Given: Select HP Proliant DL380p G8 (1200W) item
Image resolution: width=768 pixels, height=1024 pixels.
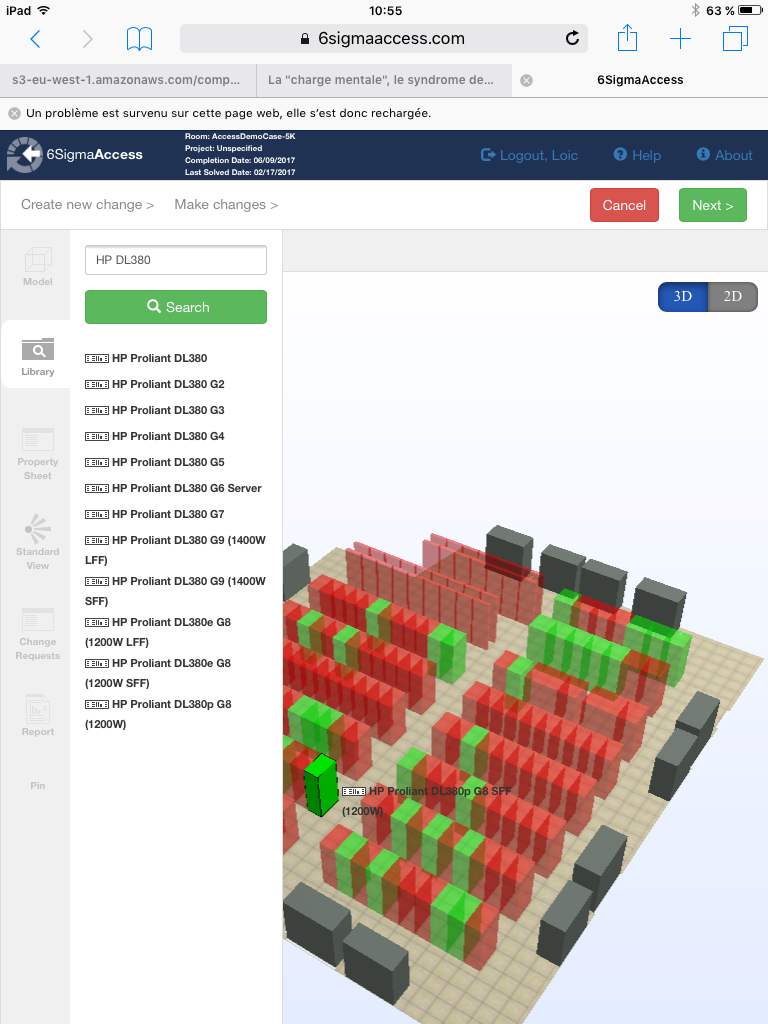Looking at the screenshot, I should tap(158, 714).
